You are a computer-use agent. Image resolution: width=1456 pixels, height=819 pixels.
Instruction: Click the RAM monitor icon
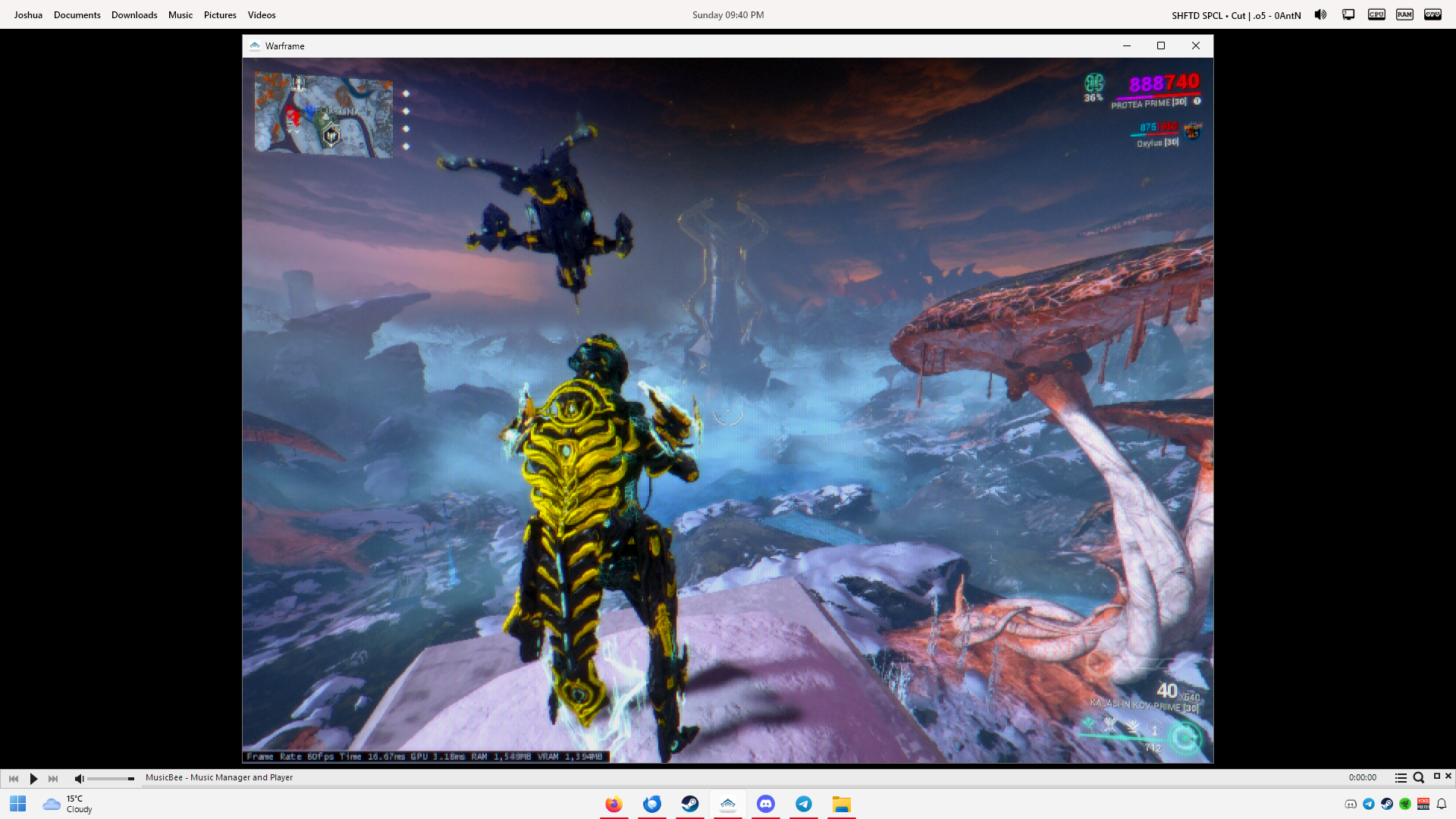pyautogui.click(x=1404, y=14)
